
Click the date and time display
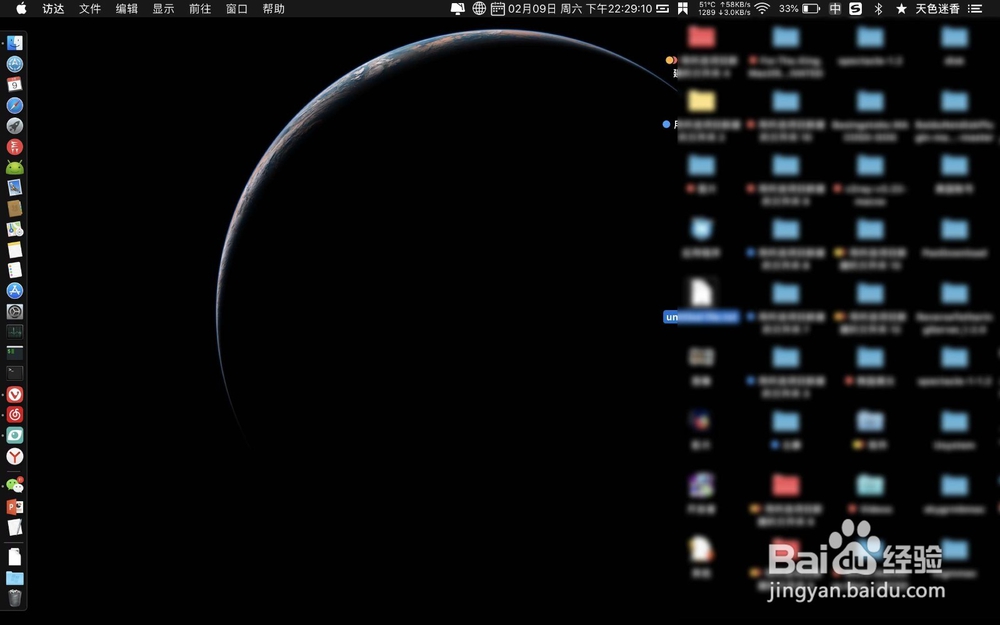[x=580, y=8]
